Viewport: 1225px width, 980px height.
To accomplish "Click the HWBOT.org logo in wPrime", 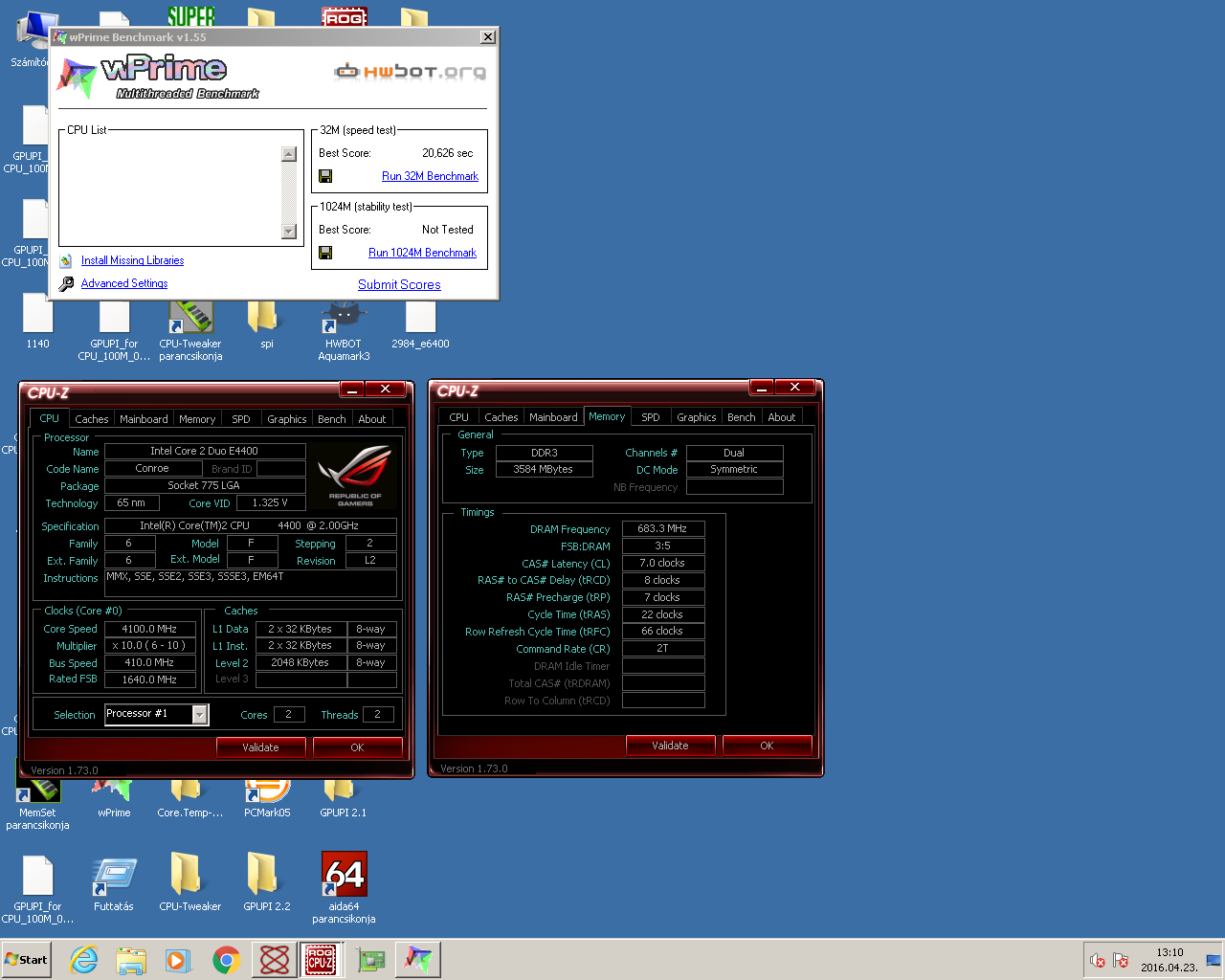I will (410, 71).
